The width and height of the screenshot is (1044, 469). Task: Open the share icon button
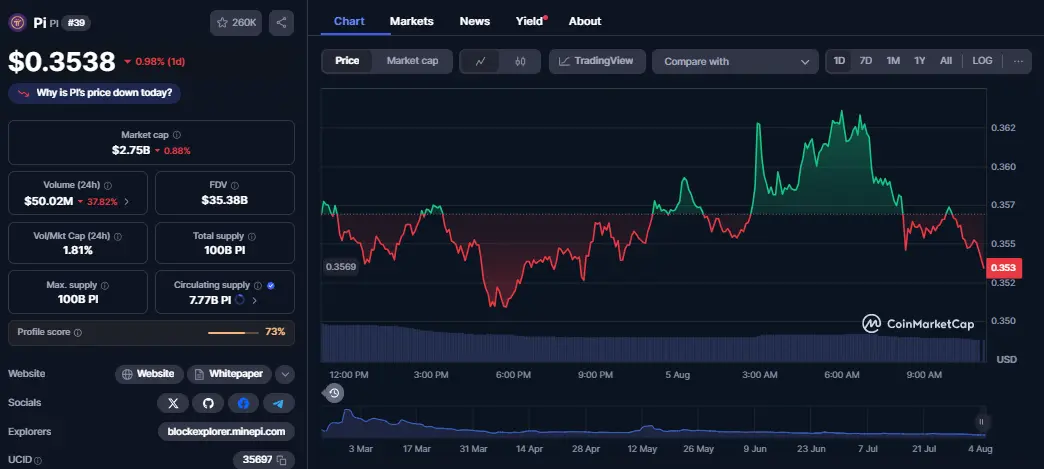click(281, 23)
